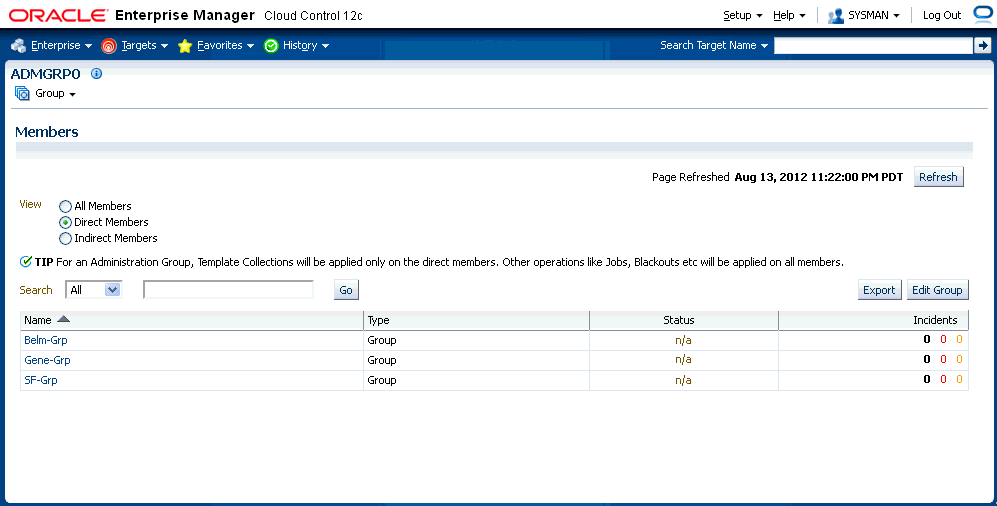The height and width of the screenshot is (506, 997).
Task: Click the Search Target Name input field
Action: (873, 45)
